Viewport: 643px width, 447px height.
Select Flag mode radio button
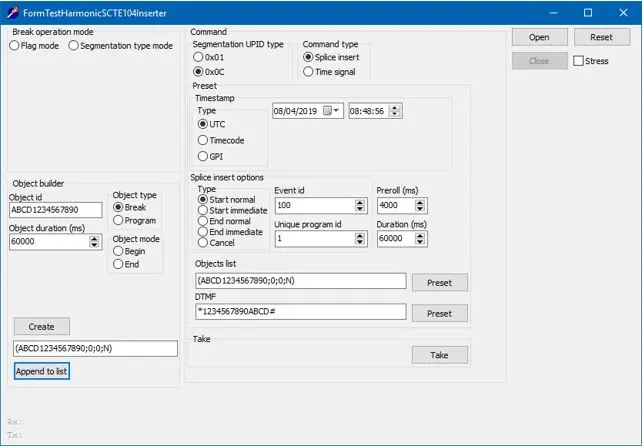15,45
